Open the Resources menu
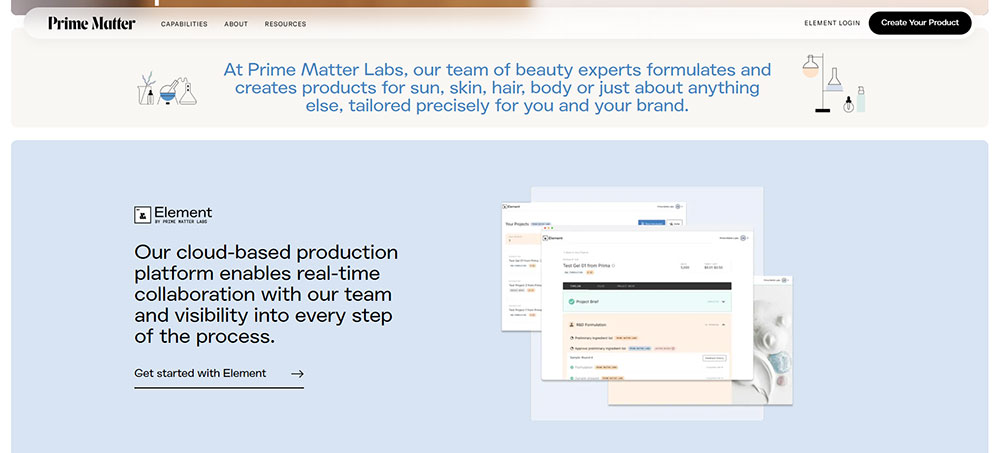The width and height of the screenshot is (1000, 453). coord(285,24)
